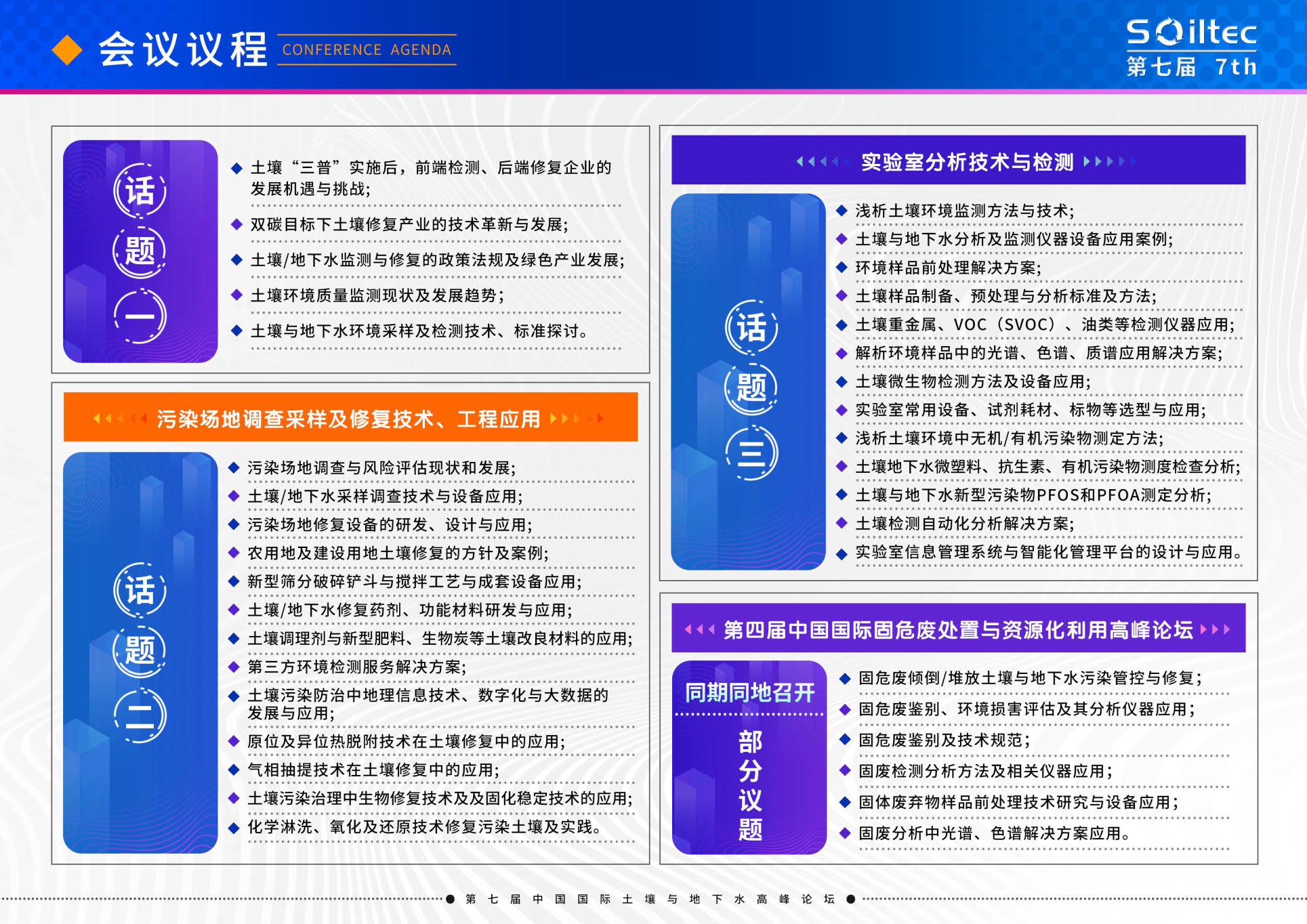The image size is (1307, 924).
Task: Click the 话题二 blue panel graphic
Action: (140, 652)
